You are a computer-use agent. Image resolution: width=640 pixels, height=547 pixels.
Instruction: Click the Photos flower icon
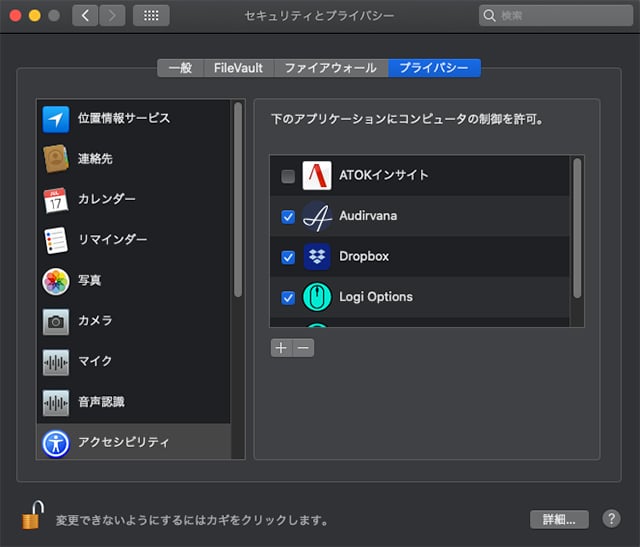[56, 281]
